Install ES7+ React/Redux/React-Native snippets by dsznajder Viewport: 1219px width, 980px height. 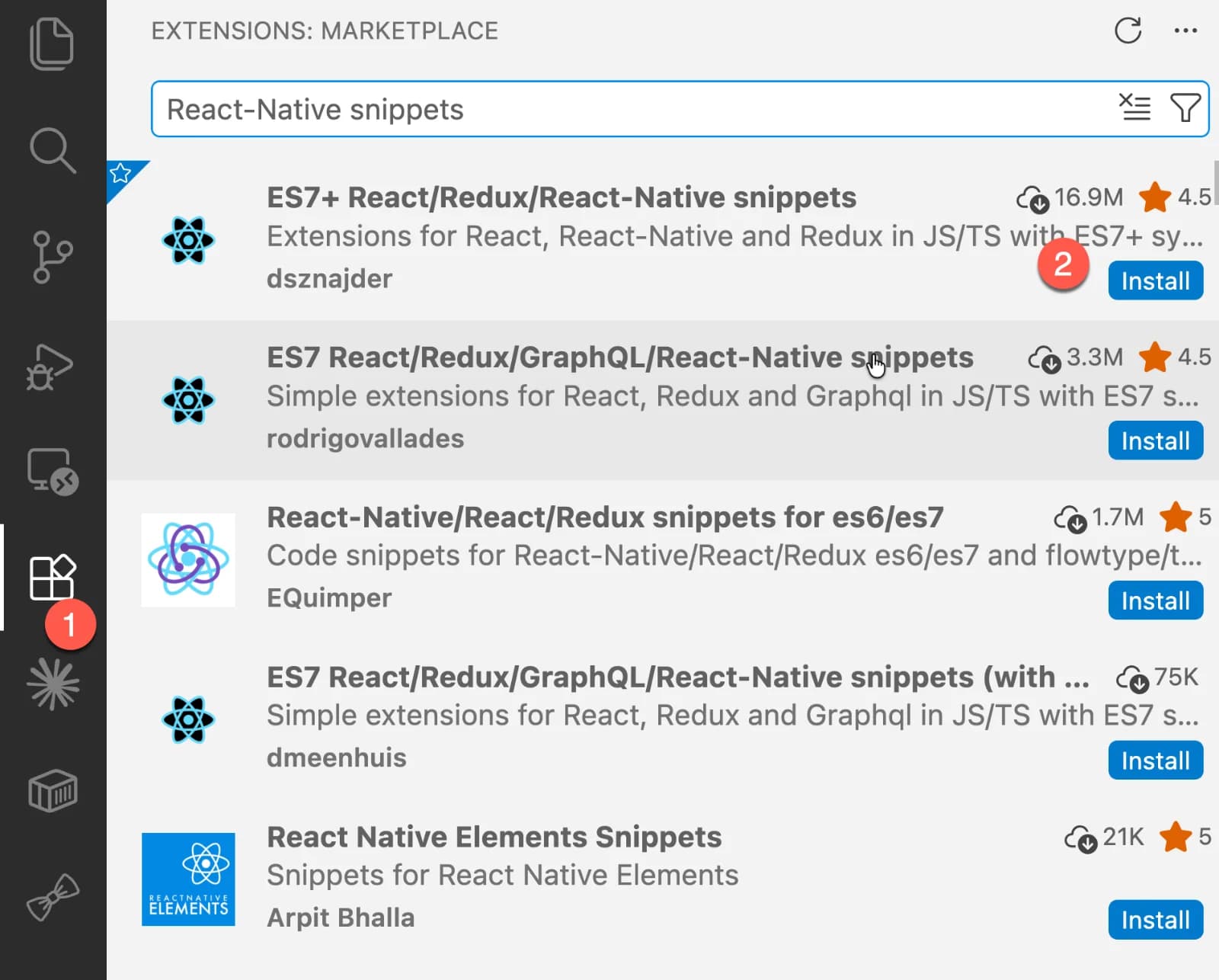pos(1155,281)
